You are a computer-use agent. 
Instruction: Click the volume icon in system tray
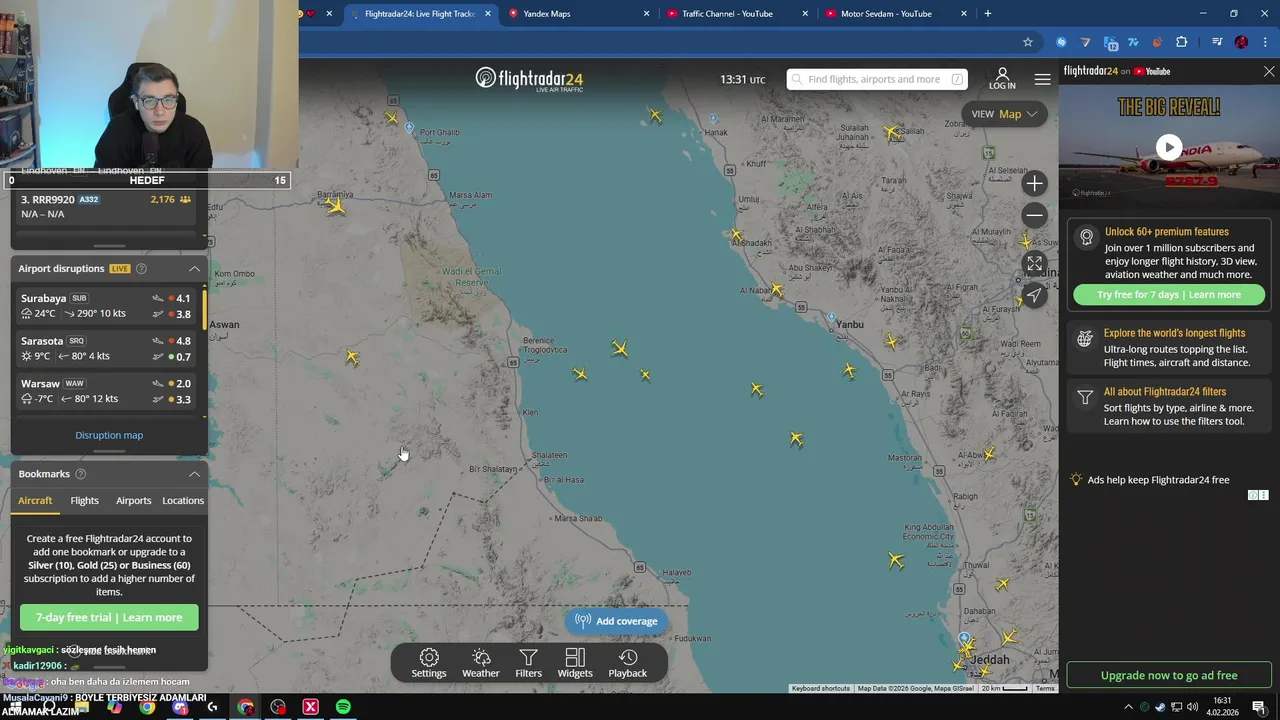pos(1192,707)
